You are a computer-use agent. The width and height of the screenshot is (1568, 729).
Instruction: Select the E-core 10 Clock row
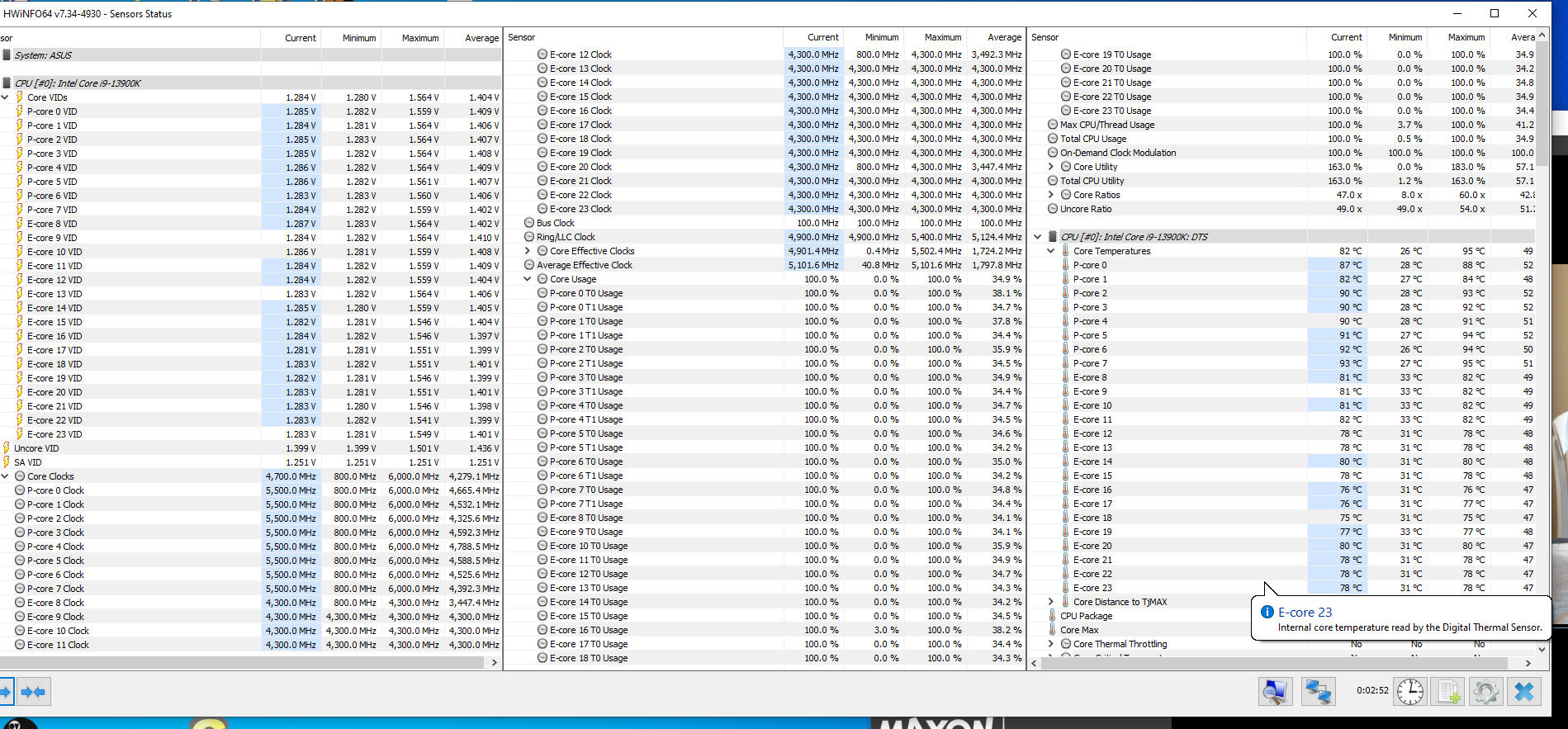(x=251, y=631)
